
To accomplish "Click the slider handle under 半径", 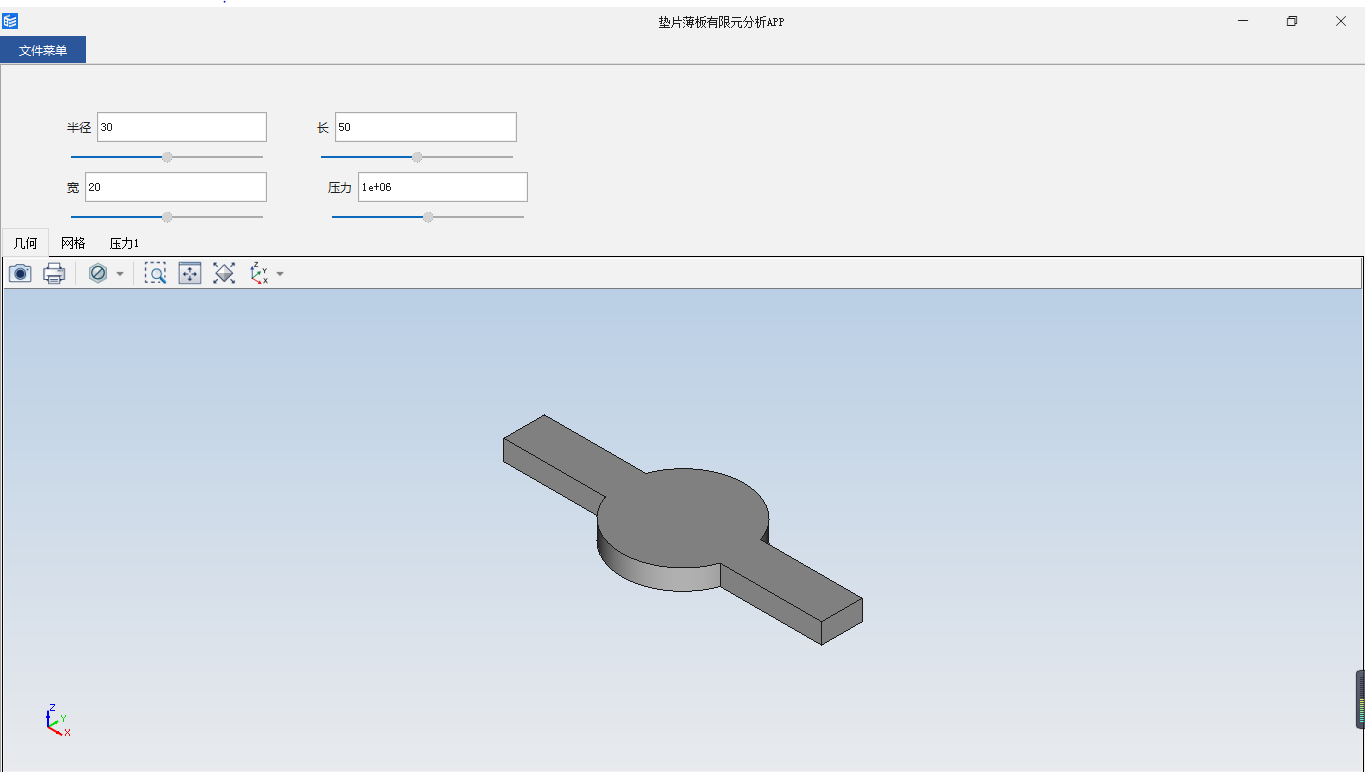I will (167, 157).
